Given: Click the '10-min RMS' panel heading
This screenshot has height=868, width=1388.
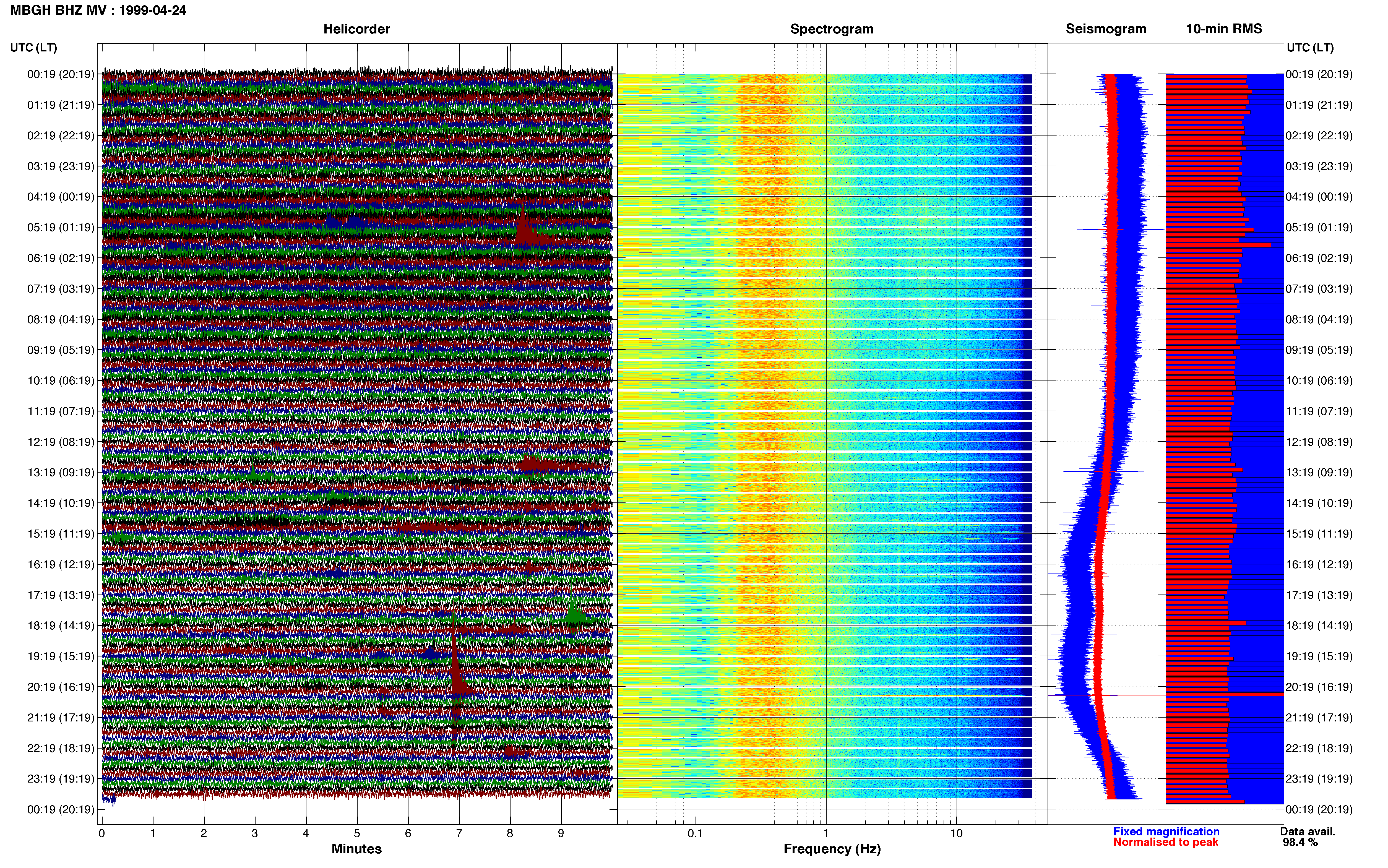Looking at the screenshot, I should click(1224, 29).
